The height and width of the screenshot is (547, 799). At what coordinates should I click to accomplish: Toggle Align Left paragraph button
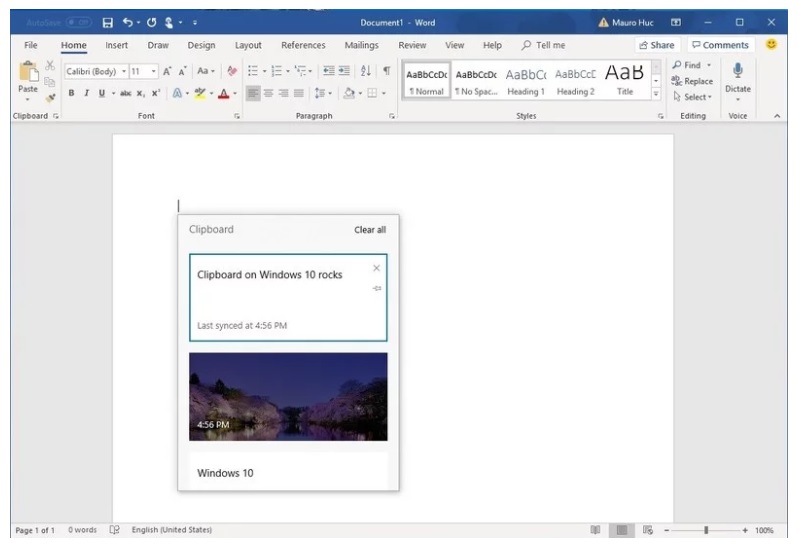click(253, 93)
